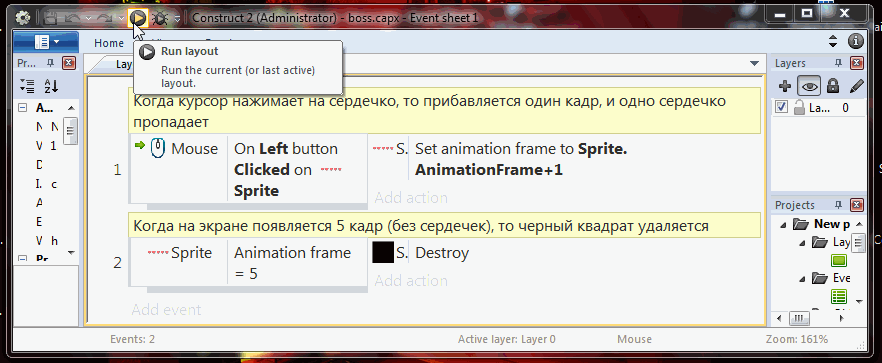Select the second yellow comment about 5 кадр
Image resolution: width=882 pixels, height=363 pixels.
coord(444,226)
